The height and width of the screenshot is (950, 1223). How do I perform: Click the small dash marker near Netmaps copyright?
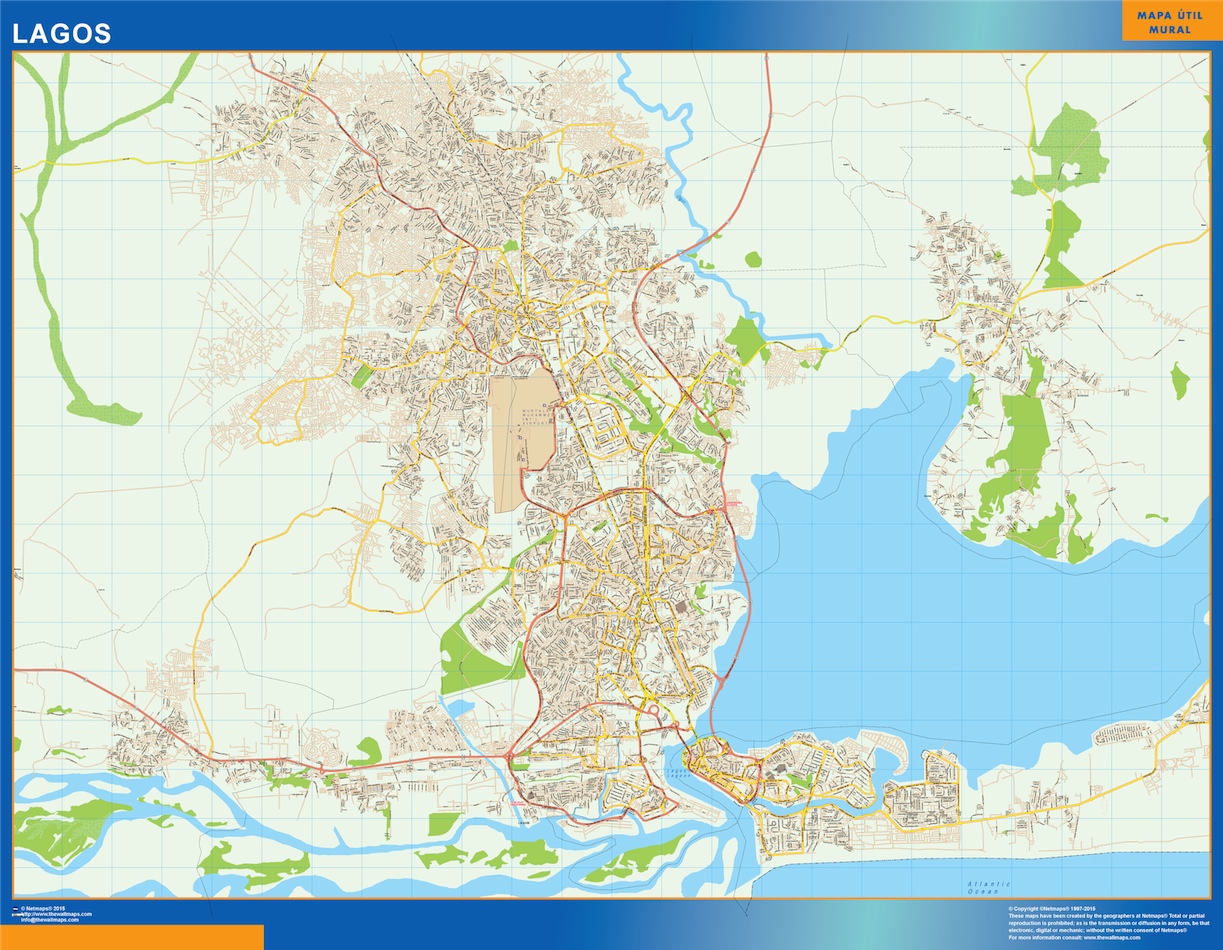click(15, 909)
